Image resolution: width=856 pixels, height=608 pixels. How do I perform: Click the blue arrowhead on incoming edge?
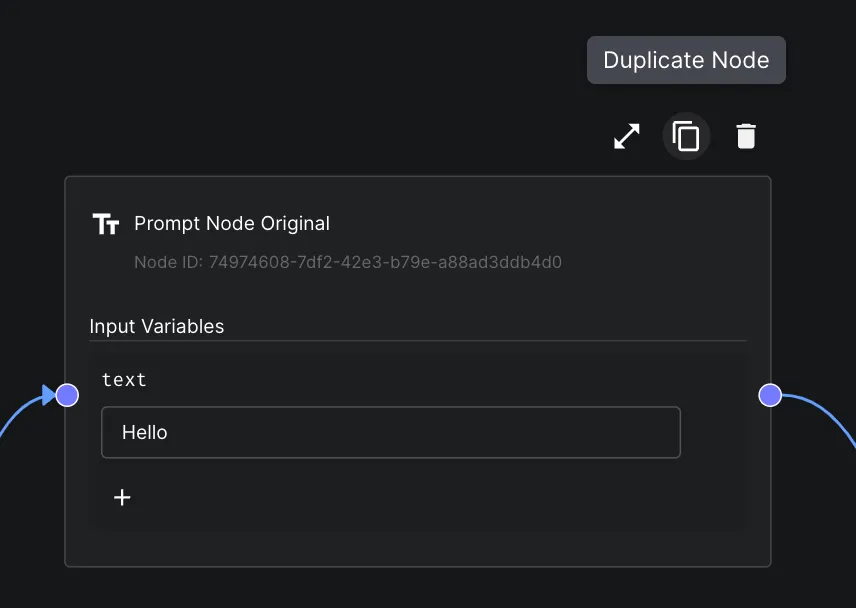(49, 395)
